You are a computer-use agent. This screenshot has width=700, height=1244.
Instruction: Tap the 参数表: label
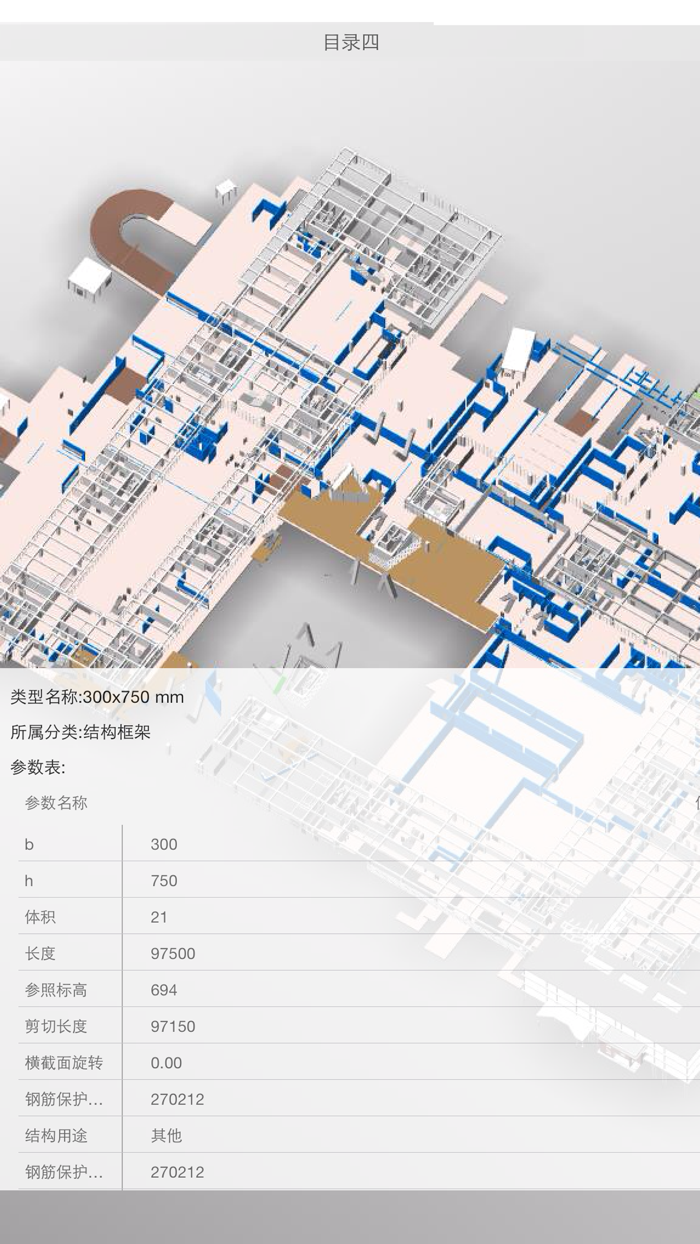(38, 768)
